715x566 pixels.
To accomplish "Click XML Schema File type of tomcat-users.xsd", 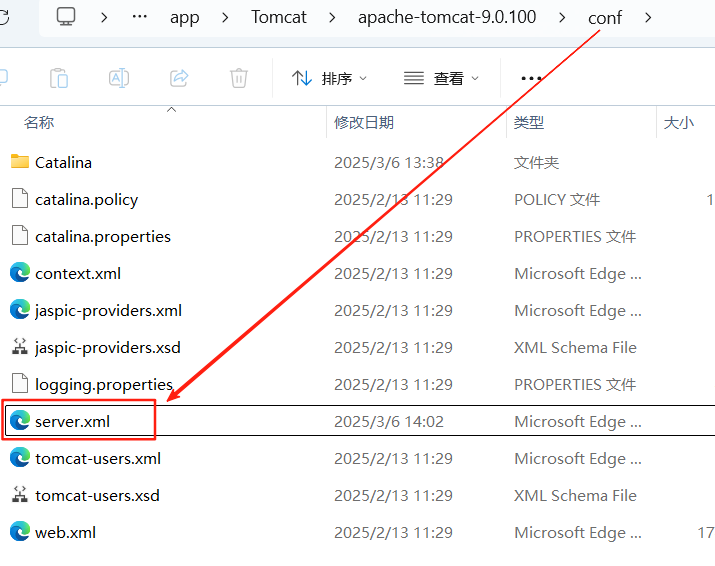I will click(575, 495).
